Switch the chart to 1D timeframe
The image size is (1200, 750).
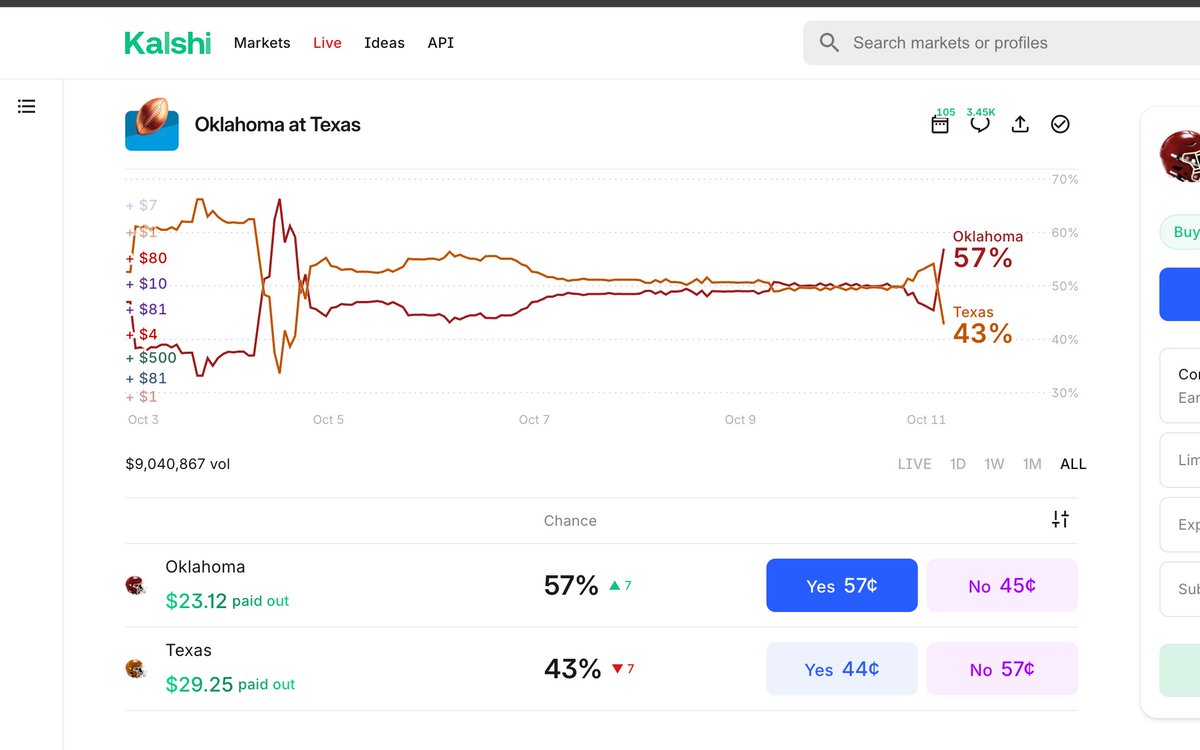coord(957,463)
